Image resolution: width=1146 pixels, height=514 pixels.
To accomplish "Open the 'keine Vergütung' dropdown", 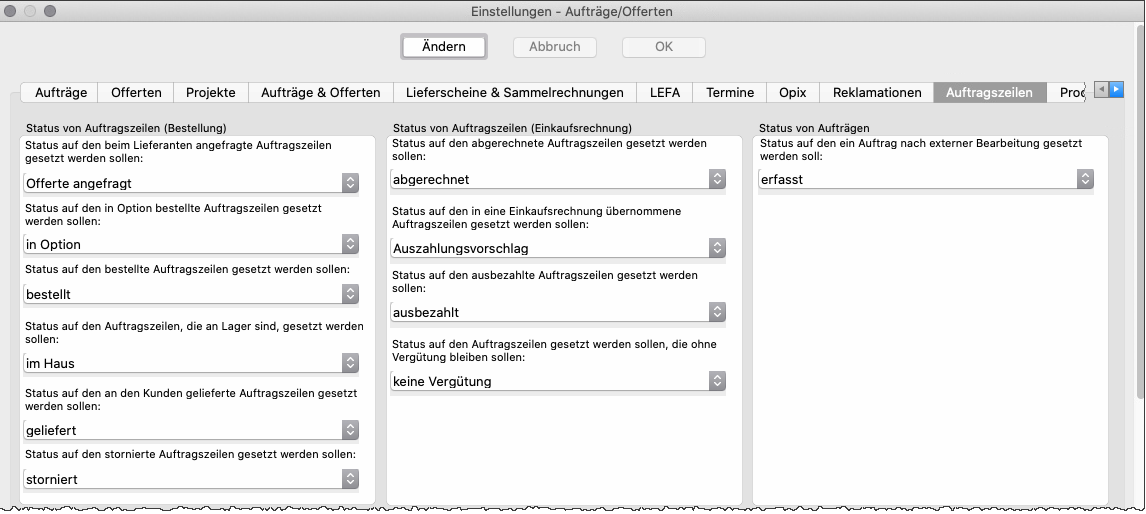I will [558, 381].
